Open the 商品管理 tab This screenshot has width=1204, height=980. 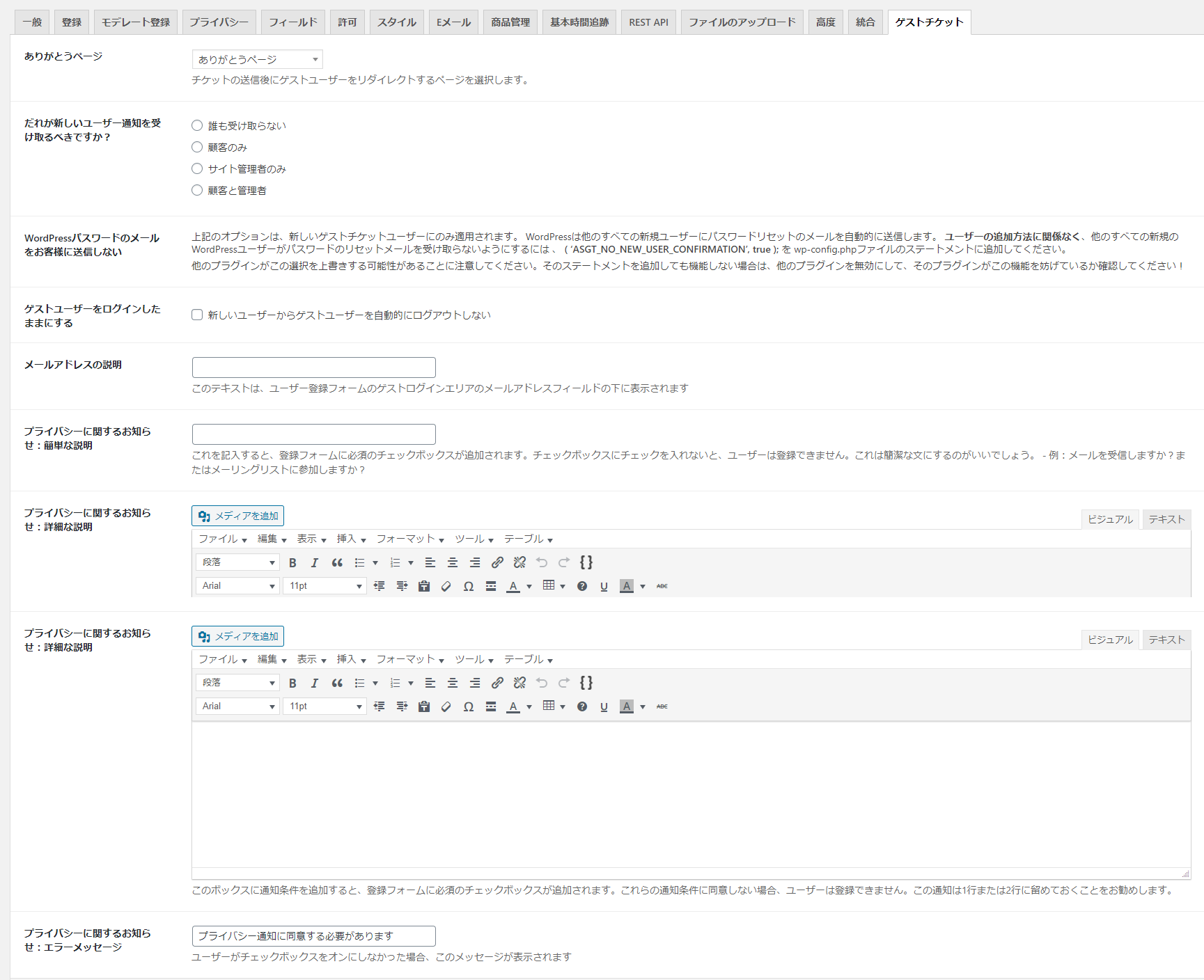(510, 22)
